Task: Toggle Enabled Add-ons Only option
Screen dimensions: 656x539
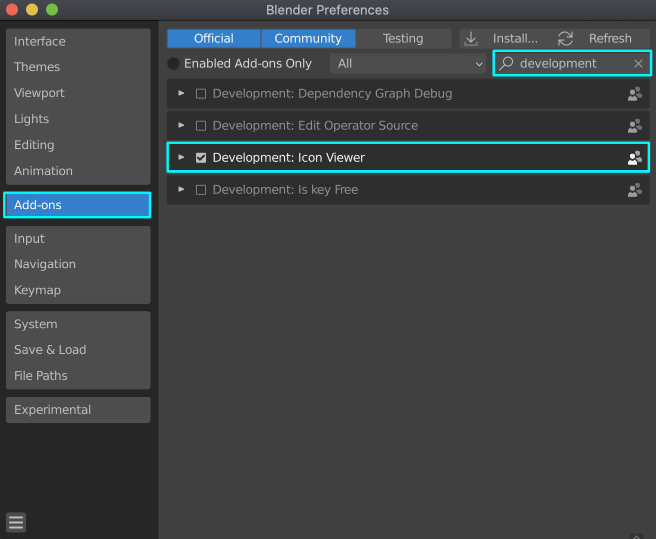Action: [173, 64]
